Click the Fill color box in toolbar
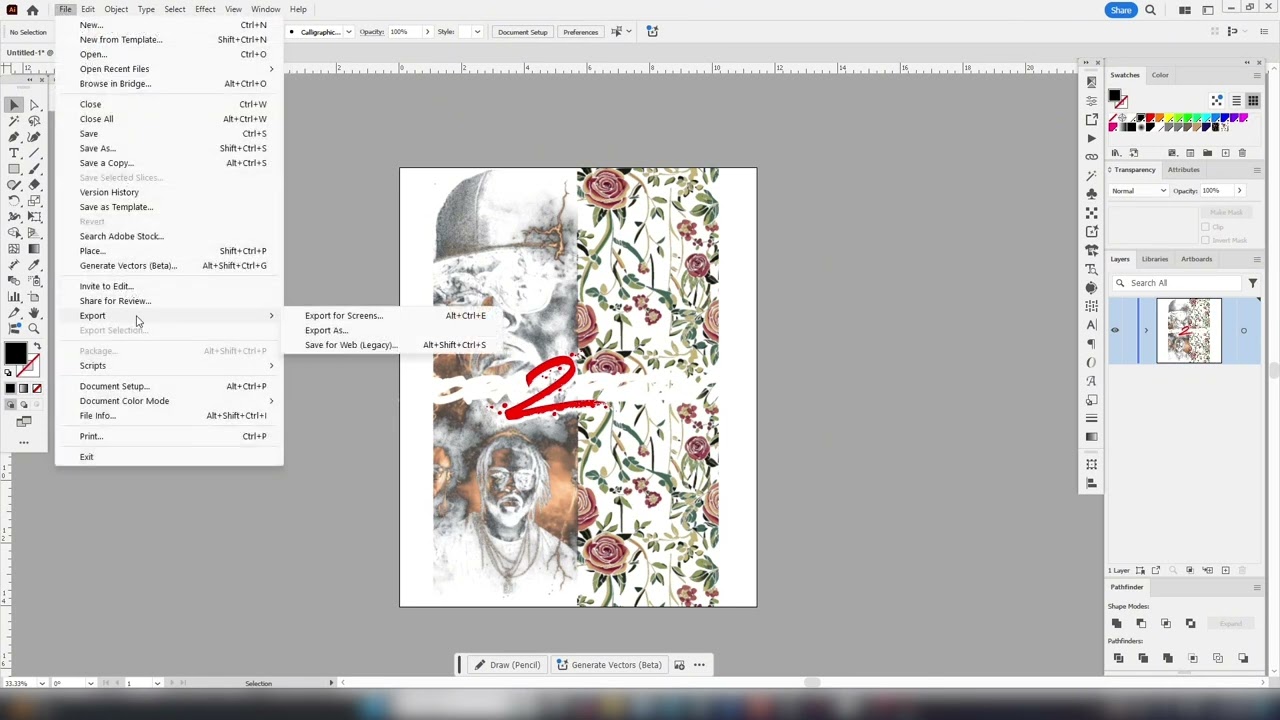This screenshot has height=720, width=1280. coord(15,353)
